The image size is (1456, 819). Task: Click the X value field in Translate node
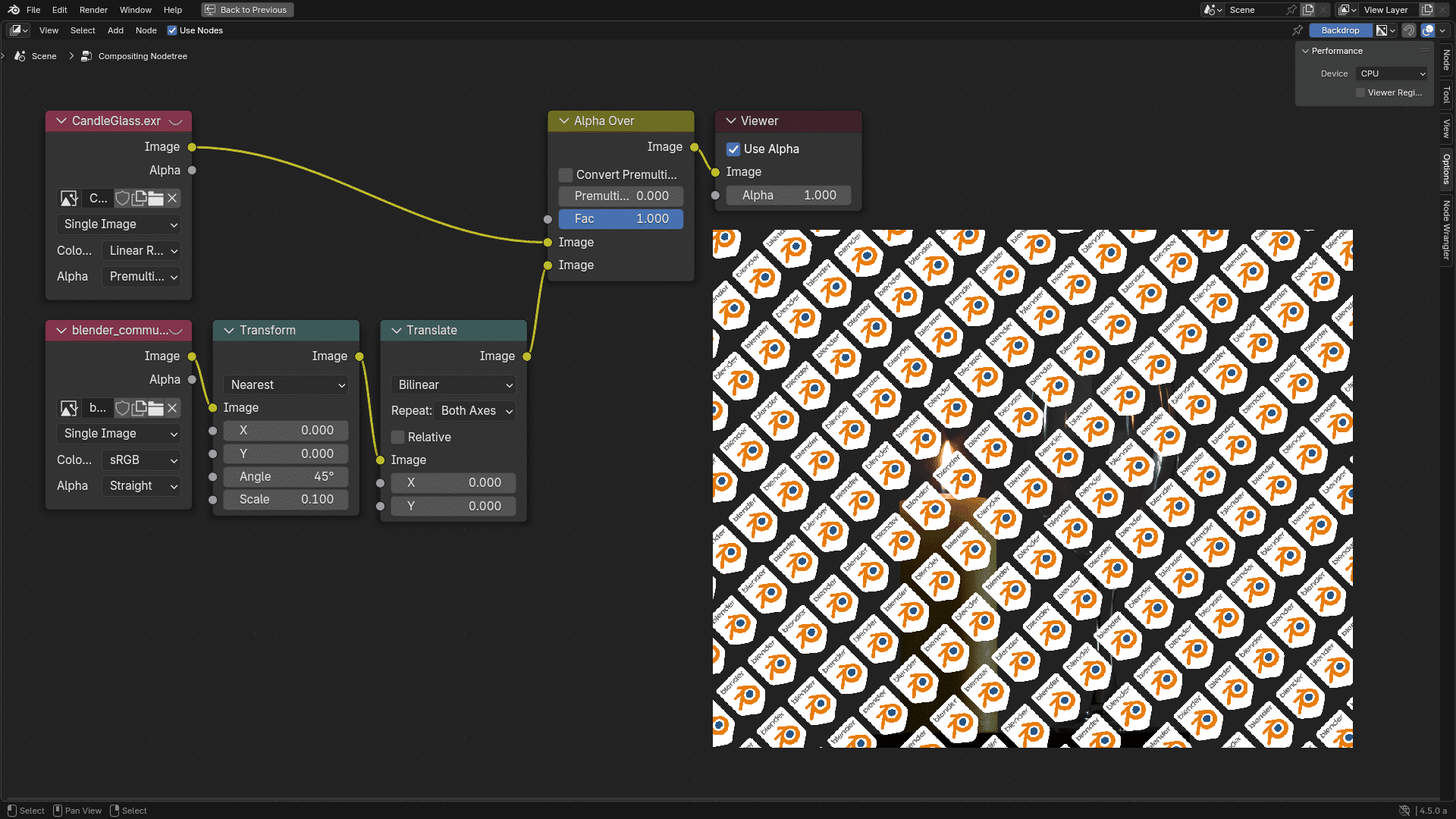pyautogui.click(x=453, y=482)
